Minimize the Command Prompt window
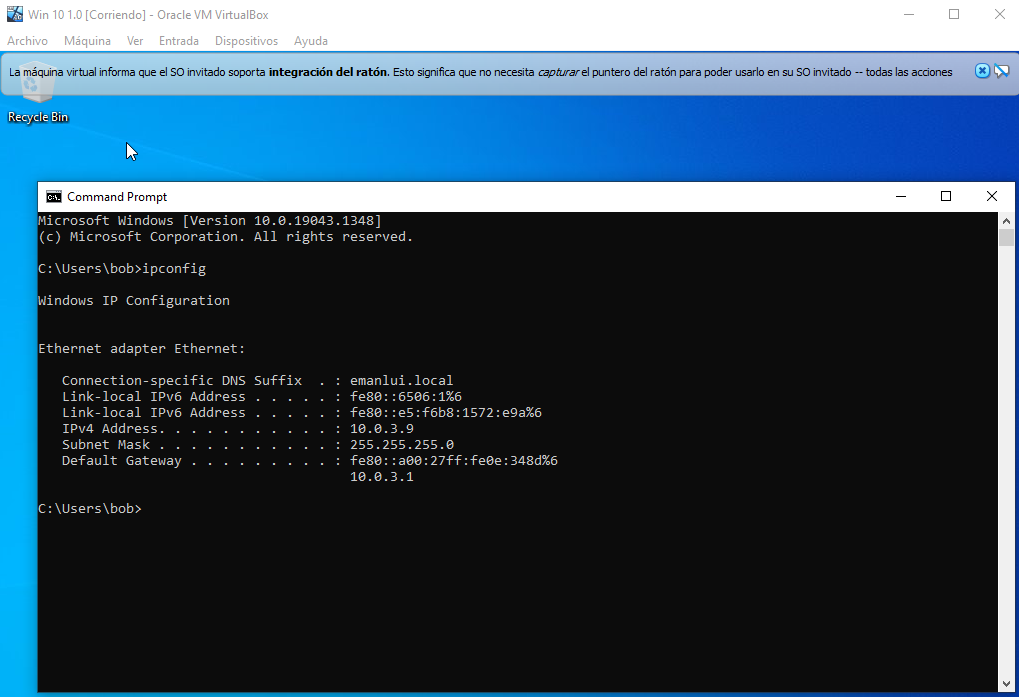Viewport: 1019px width, 697px height. (x=900, y=197)
